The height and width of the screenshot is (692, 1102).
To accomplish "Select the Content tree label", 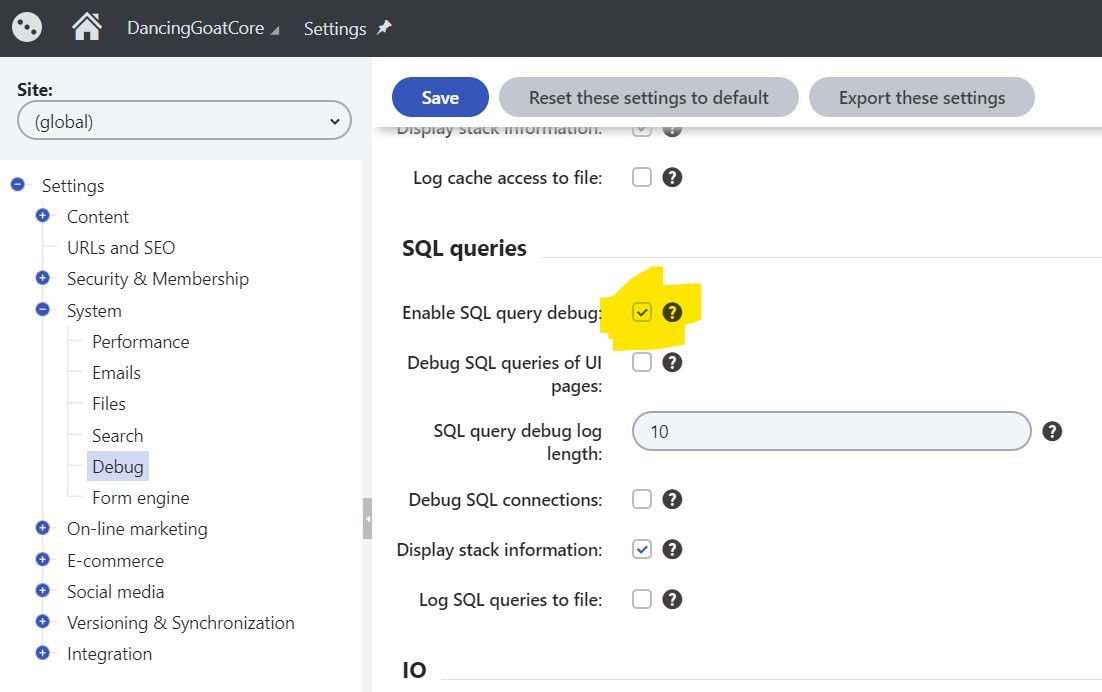I will click(x=98, y=217).
